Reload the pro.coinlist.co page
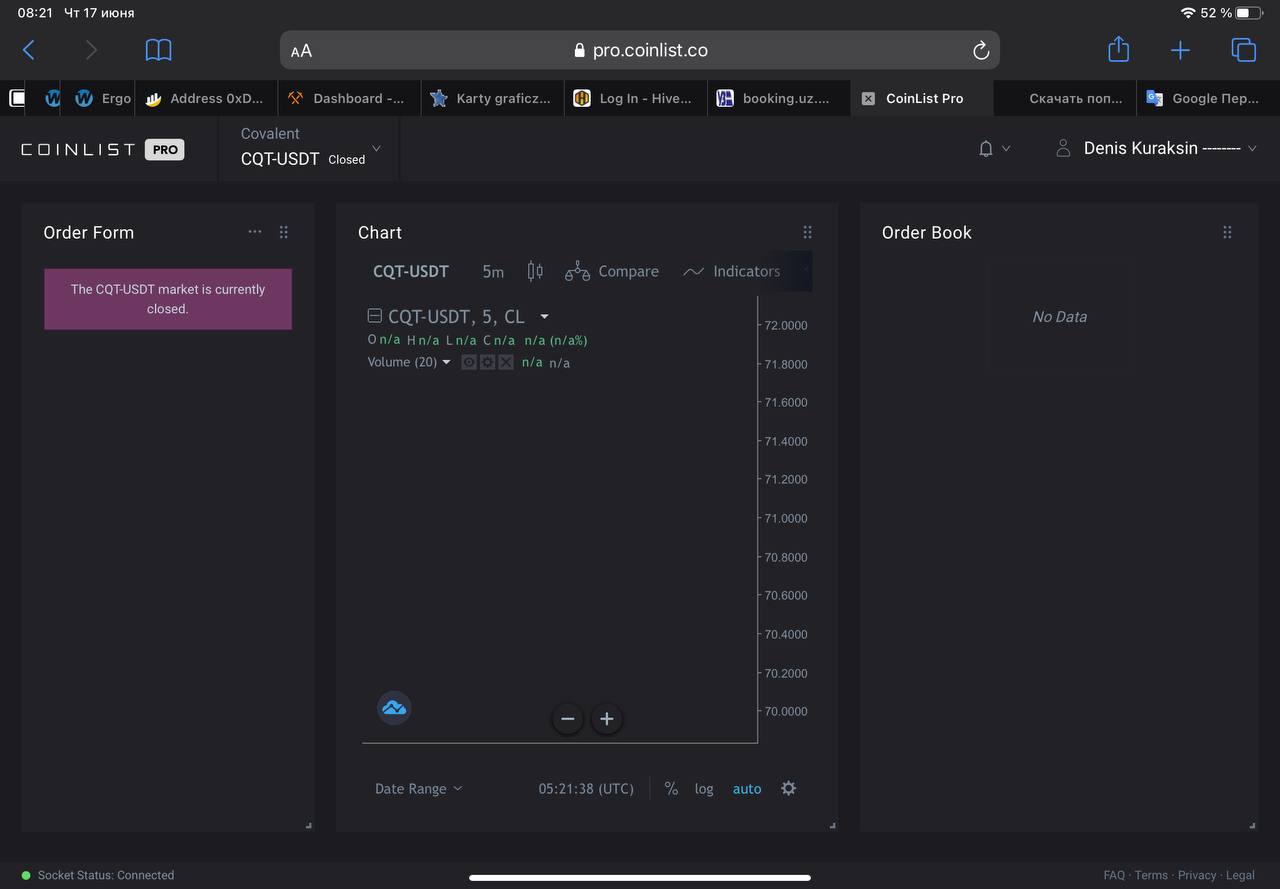 pos(980,50)
